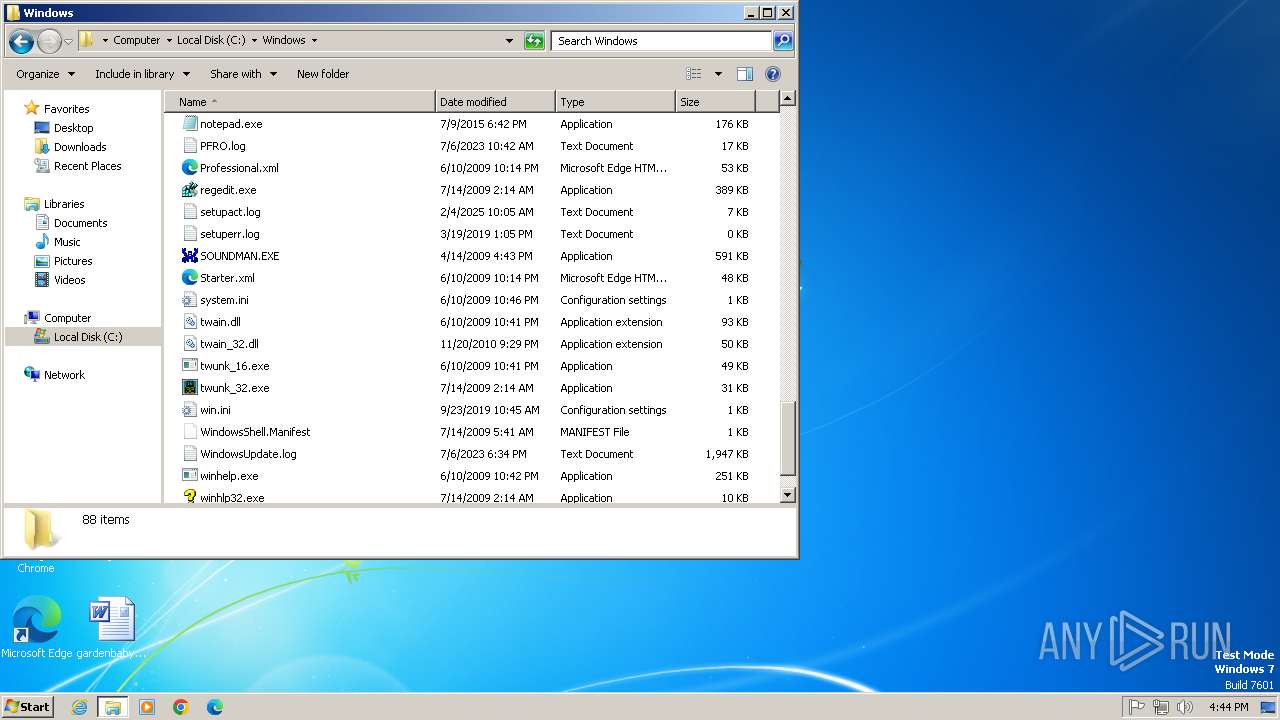Screen dimensions: 1280x720
Task: Open the recent pages dropdown arrow
Action: [x=68, y=41]
